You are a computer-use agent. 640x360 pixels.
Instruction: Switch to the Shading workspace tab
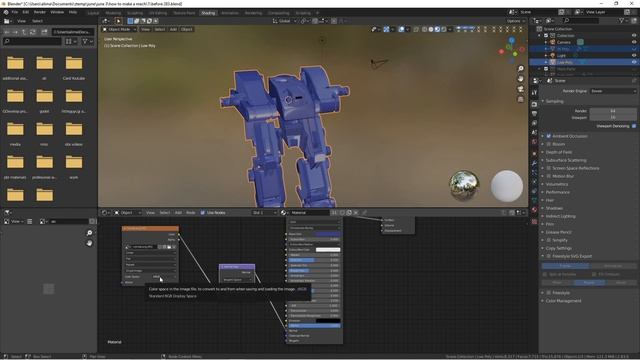(x=208, y=13)
